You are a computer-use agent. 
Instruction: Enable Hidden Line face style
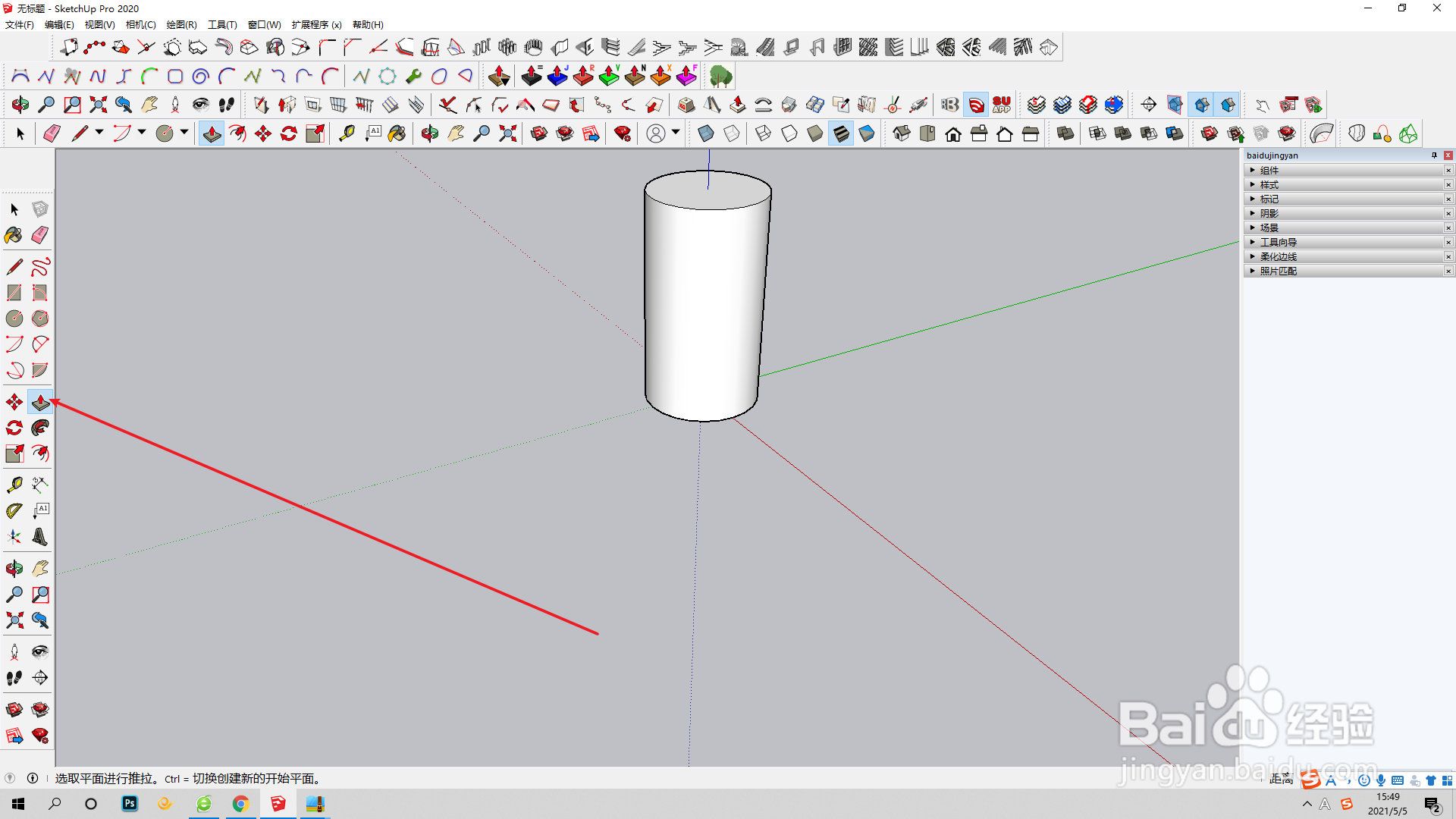tap(789, 134)
